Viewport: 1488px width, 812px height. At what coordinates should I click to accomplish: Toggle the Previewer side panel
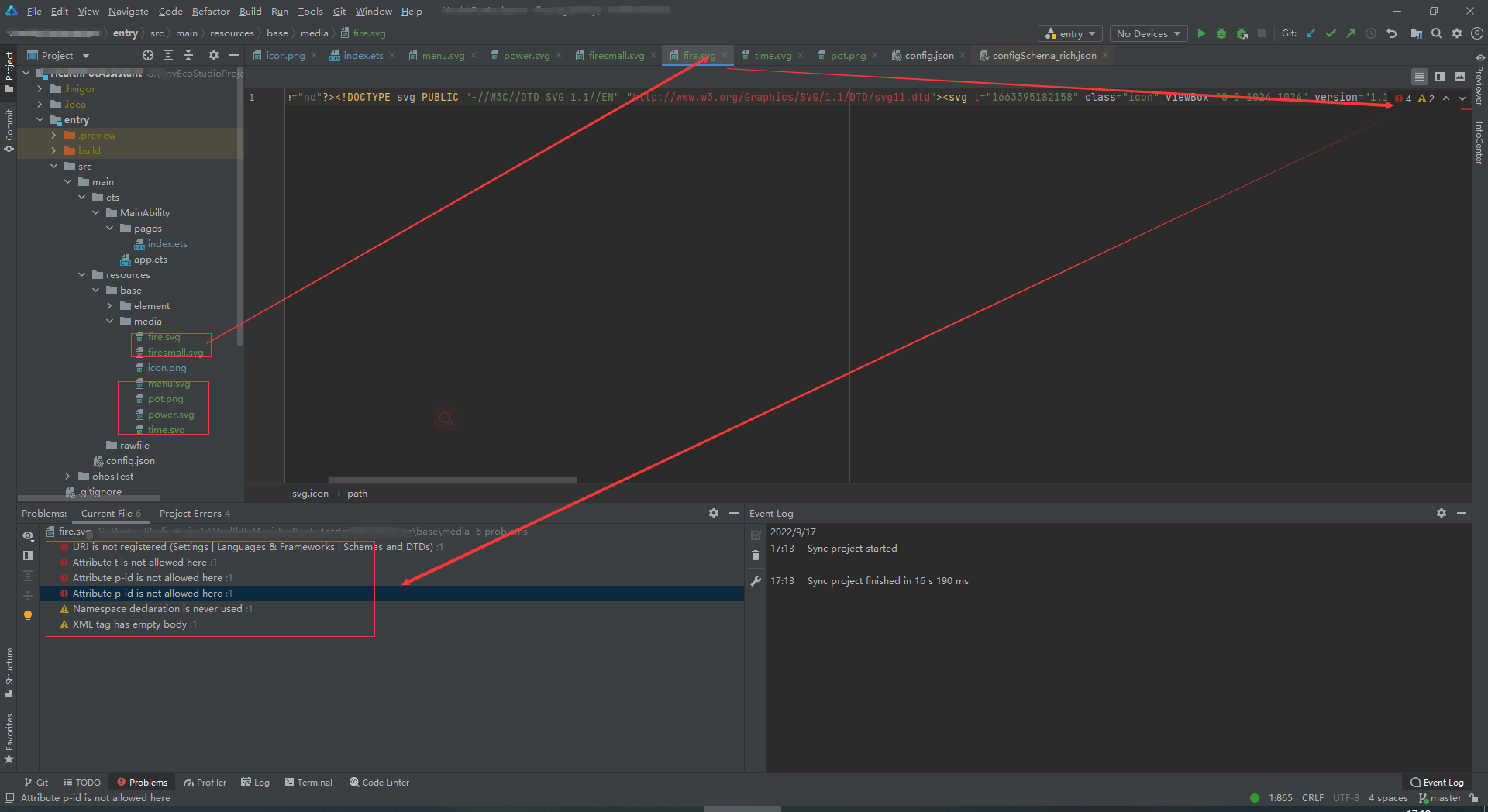[1479, 80]
